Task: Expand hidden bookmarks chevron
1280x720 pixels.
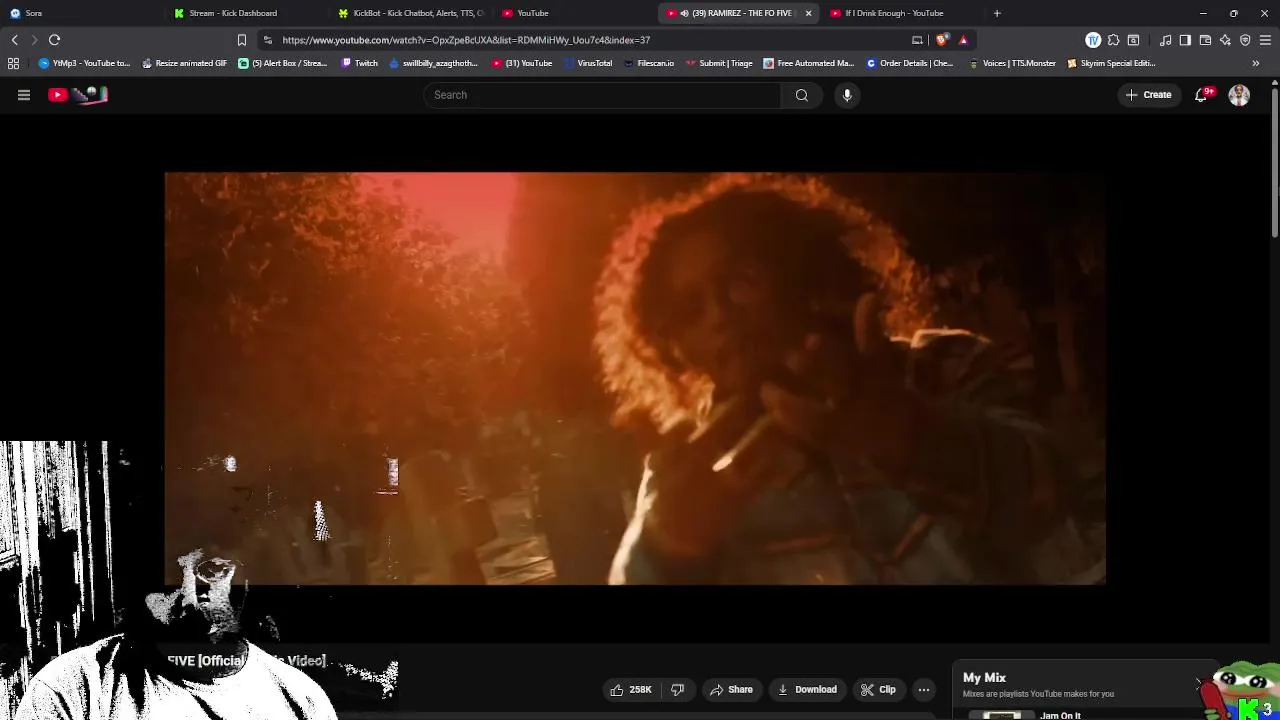Action: click(x=1256, y=63)
